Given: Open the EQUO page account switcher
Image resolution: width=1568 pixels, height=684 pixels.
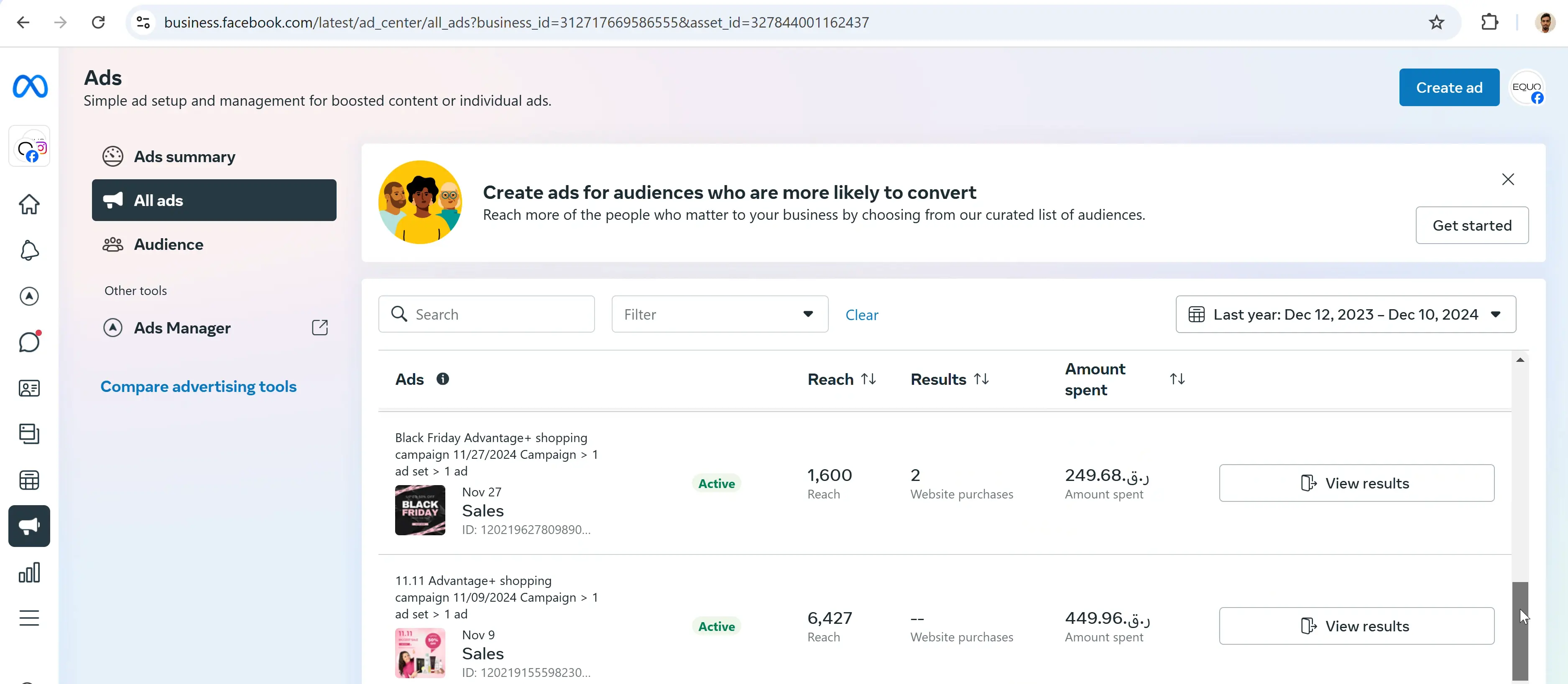Looking at the screenshot, I should (1527, 89).
